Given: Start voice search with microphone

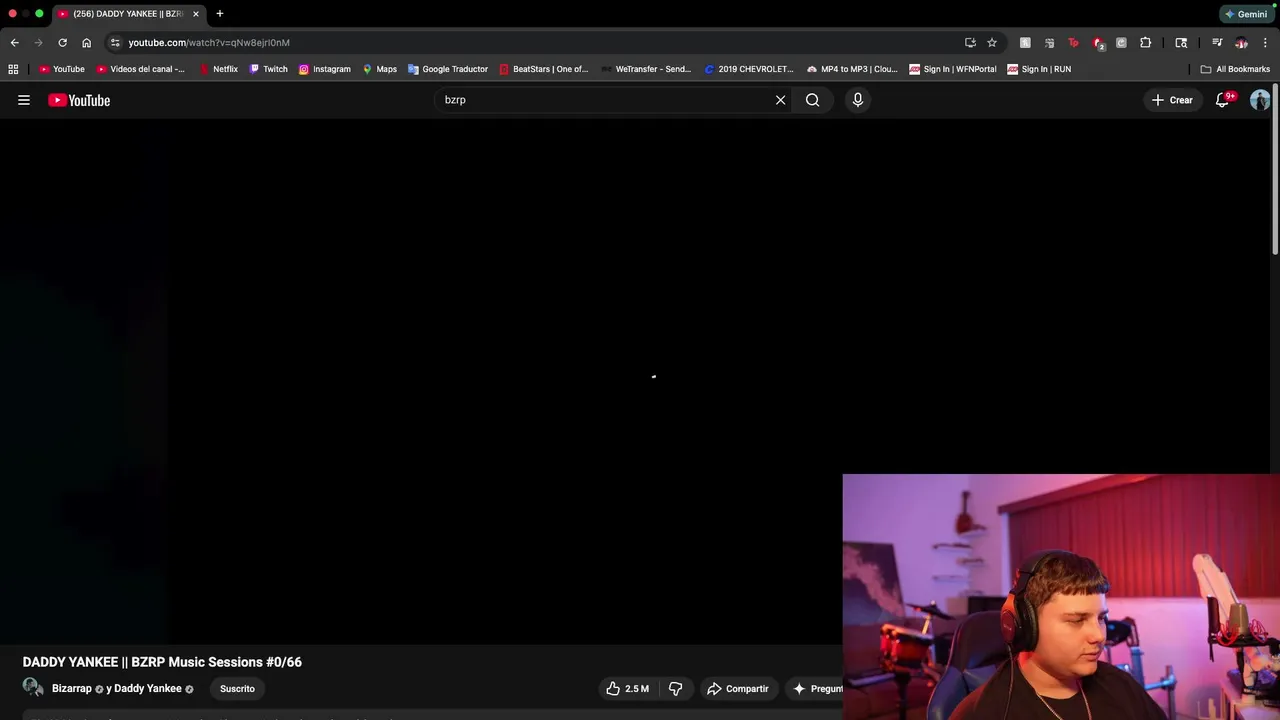Looking at the screenshot, I should coord(858,100).
